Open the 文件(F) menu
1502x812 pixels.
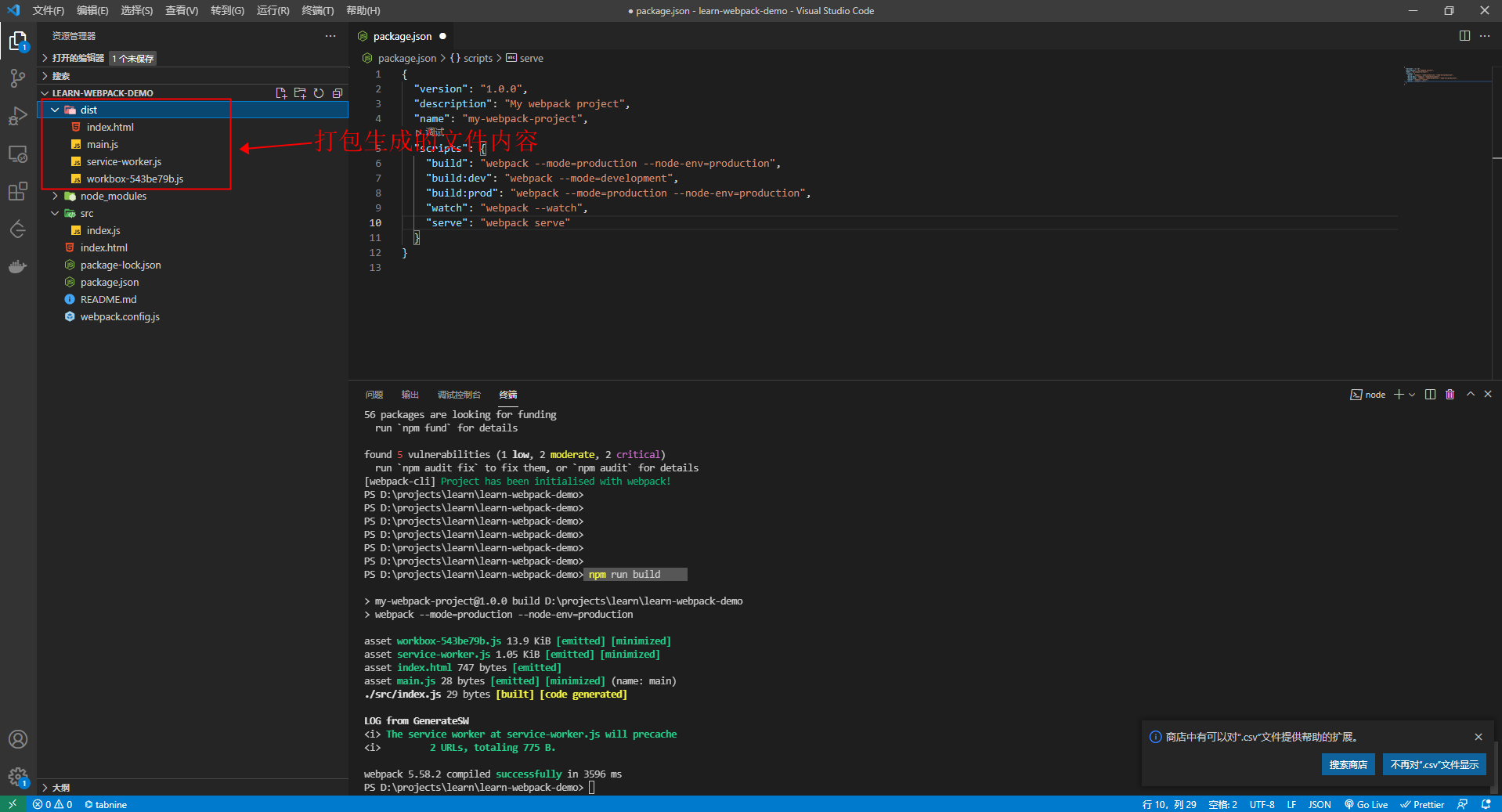click(x=49, y=10)
